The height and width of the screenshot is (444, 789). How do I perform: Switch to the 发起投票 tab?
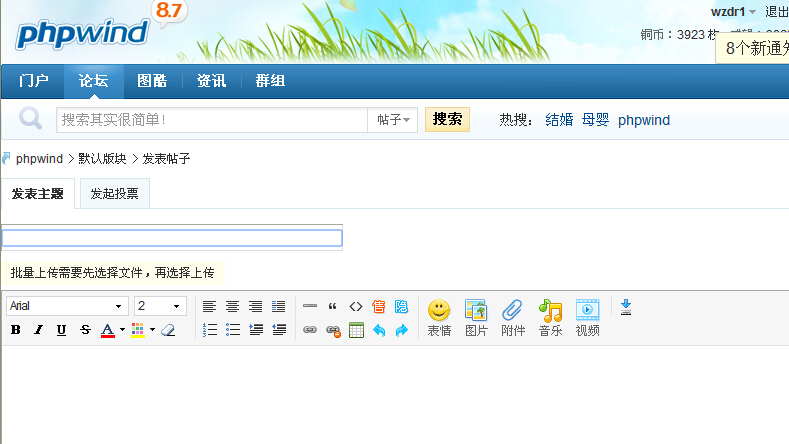pos(114,194)
